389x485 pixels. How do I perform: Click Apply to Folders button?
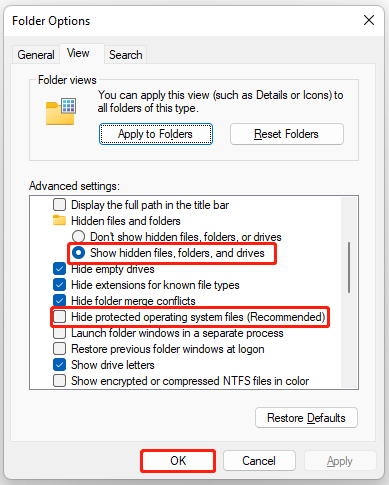156,134
